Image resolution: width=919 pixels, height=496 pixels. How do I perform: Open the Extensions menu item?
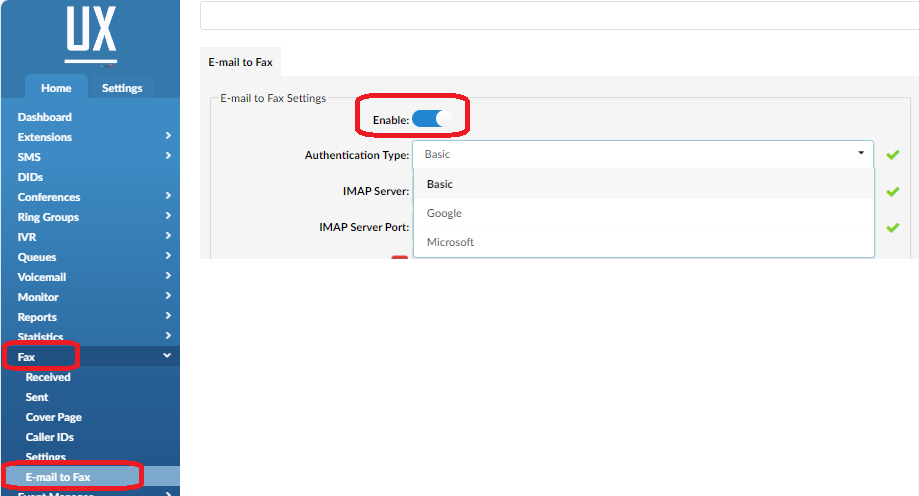pos(45,137)
